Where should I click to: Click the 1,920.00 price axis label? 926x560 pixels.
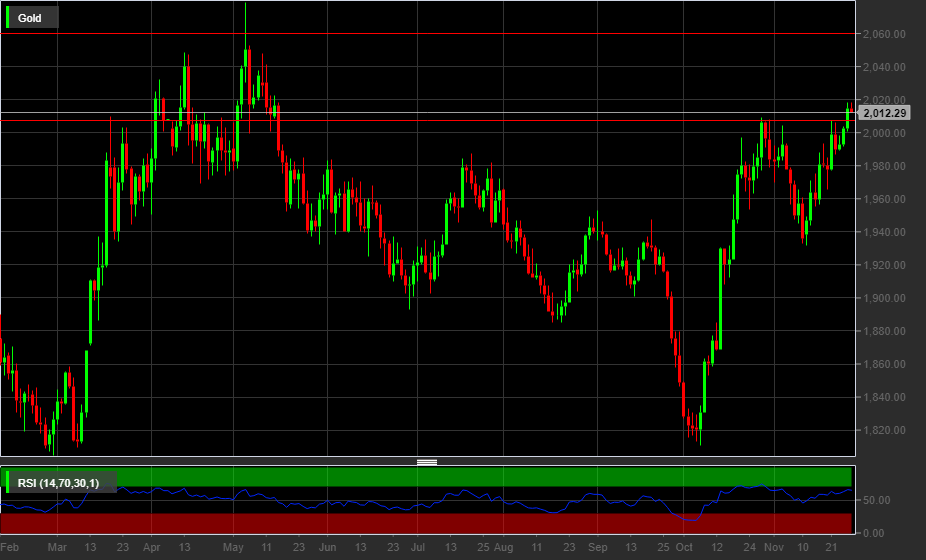point(884,265)
